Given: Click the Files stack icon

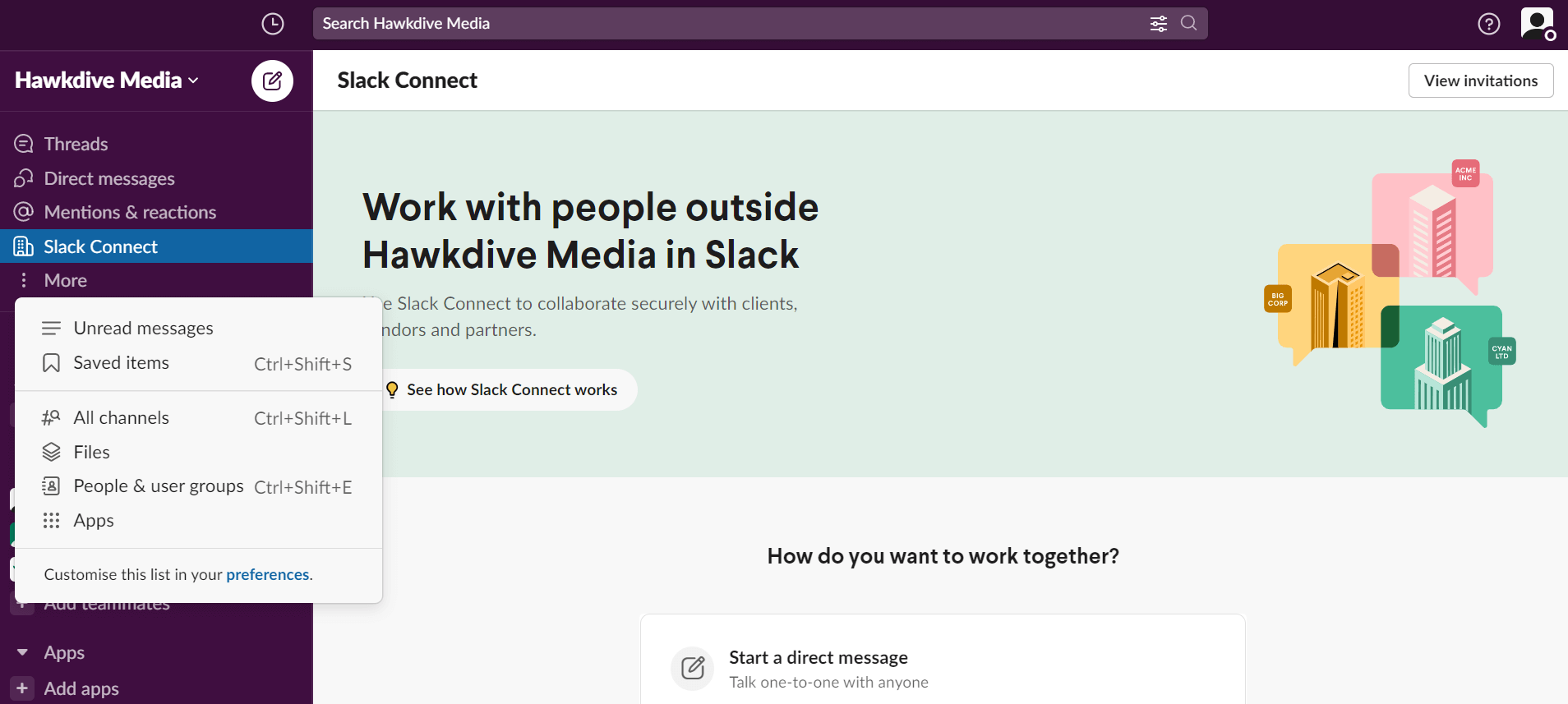Looking at the screenshot, I should pos(51,452).
